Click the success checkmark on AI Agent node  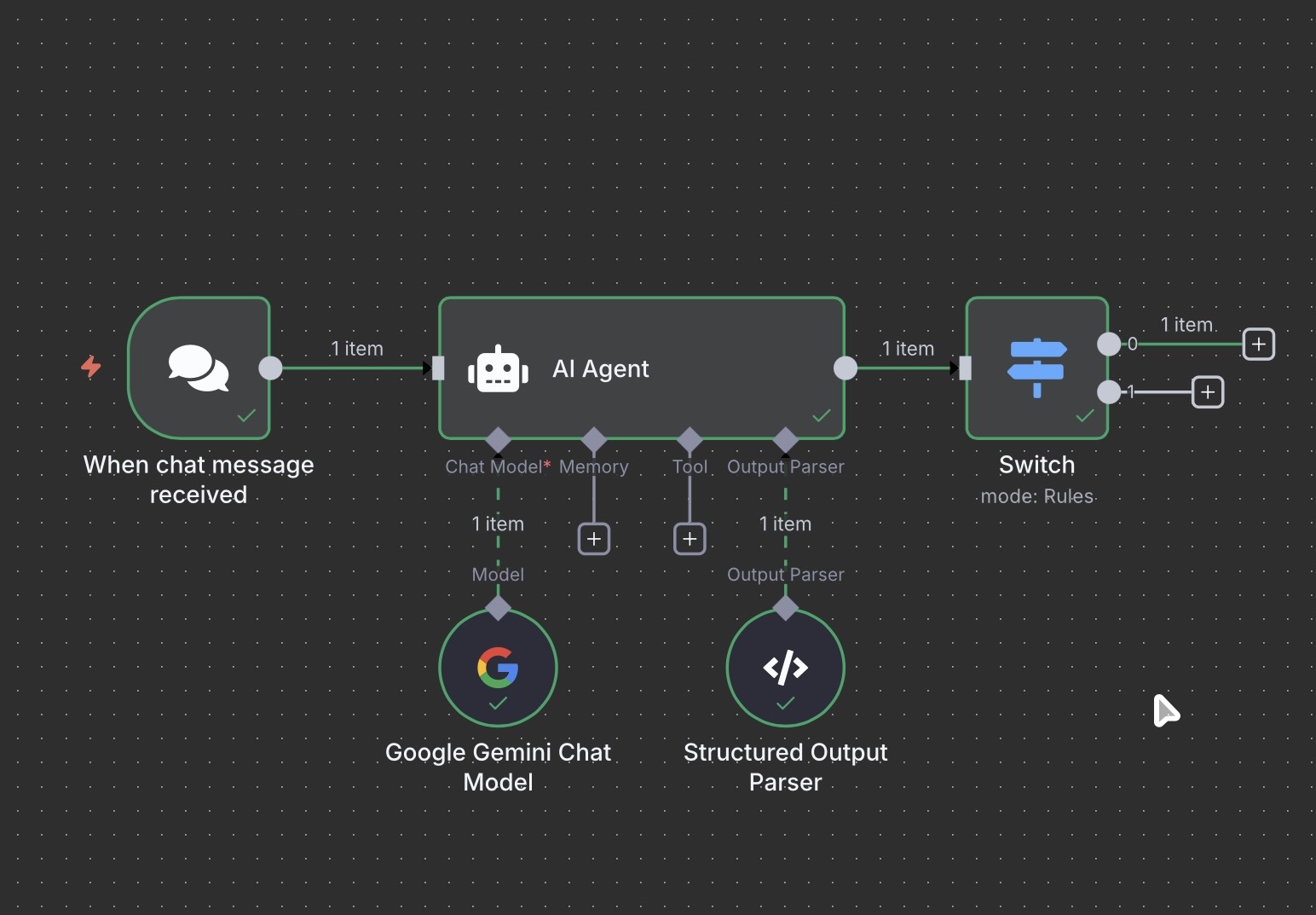(x=821, y=415)
